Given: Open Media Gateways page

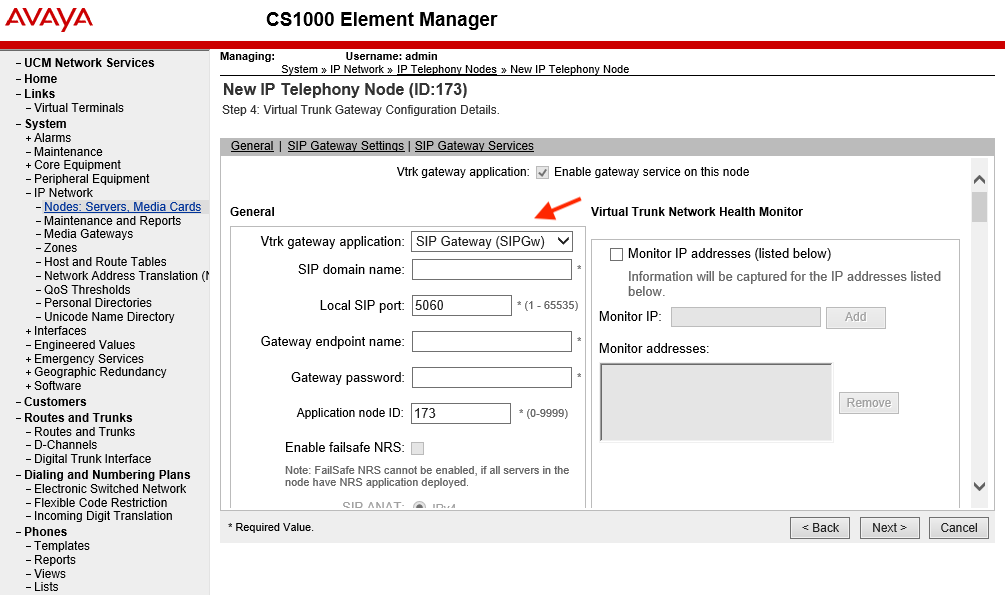Looking at the screenshot, I should click(x=88, y=234).
